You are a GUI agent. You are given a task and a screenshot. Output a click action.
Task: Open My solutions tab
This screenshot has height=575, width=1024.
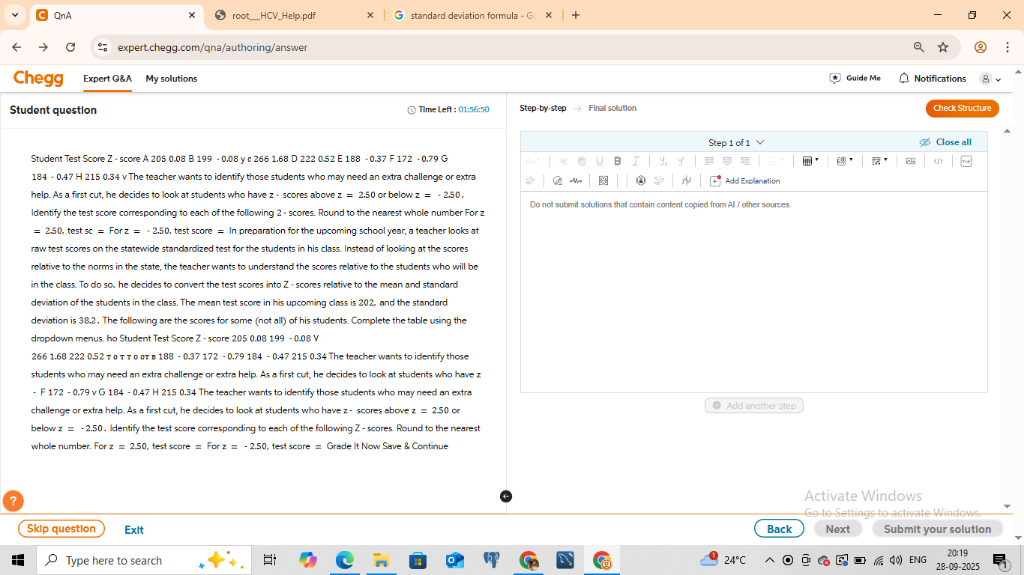pos(171,78)
